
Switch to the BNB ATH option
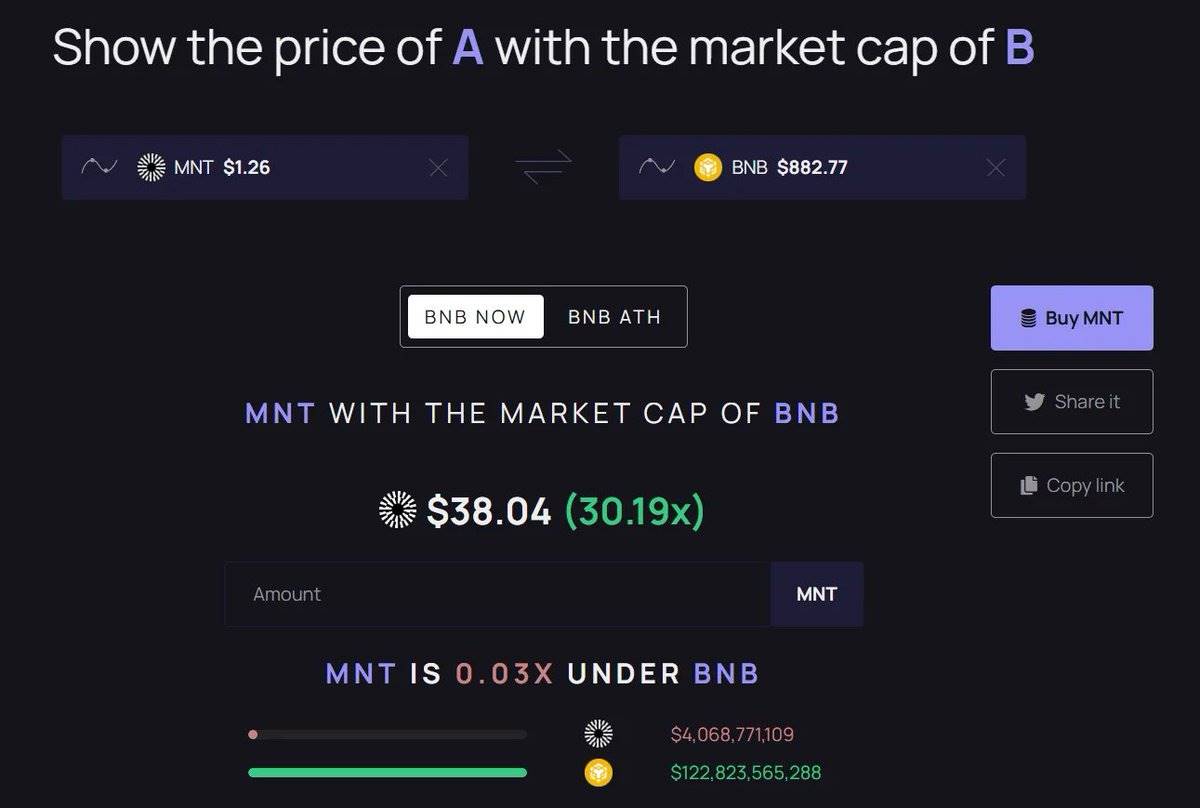[x=614, y=317]
